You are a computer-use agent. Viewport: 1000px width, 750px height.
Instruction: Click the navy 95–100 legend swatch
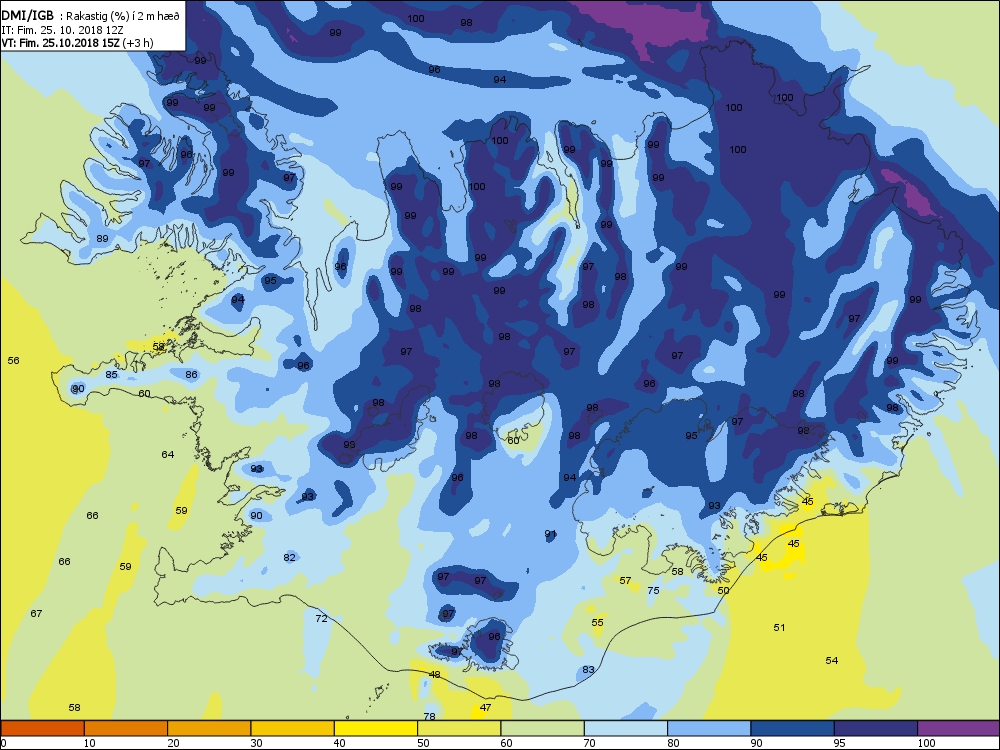(x=876, y=728)
